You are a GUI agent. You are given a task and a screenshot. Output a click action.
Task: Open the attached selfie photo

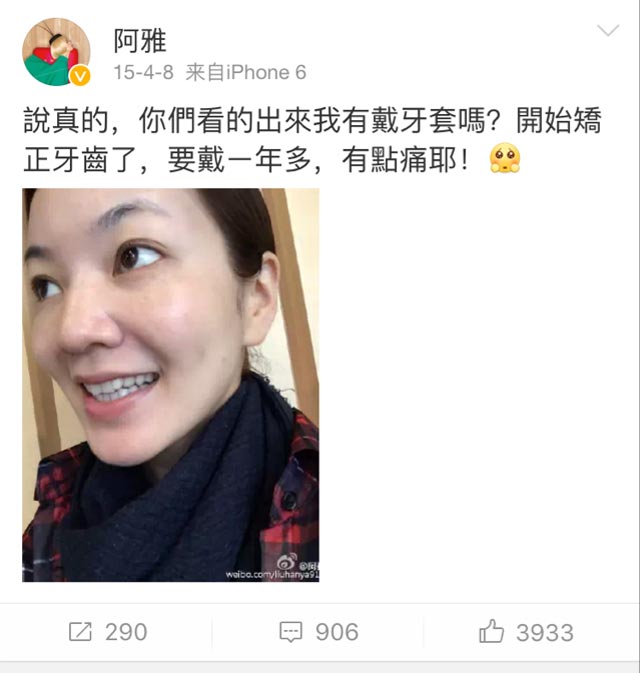[171, 385]
